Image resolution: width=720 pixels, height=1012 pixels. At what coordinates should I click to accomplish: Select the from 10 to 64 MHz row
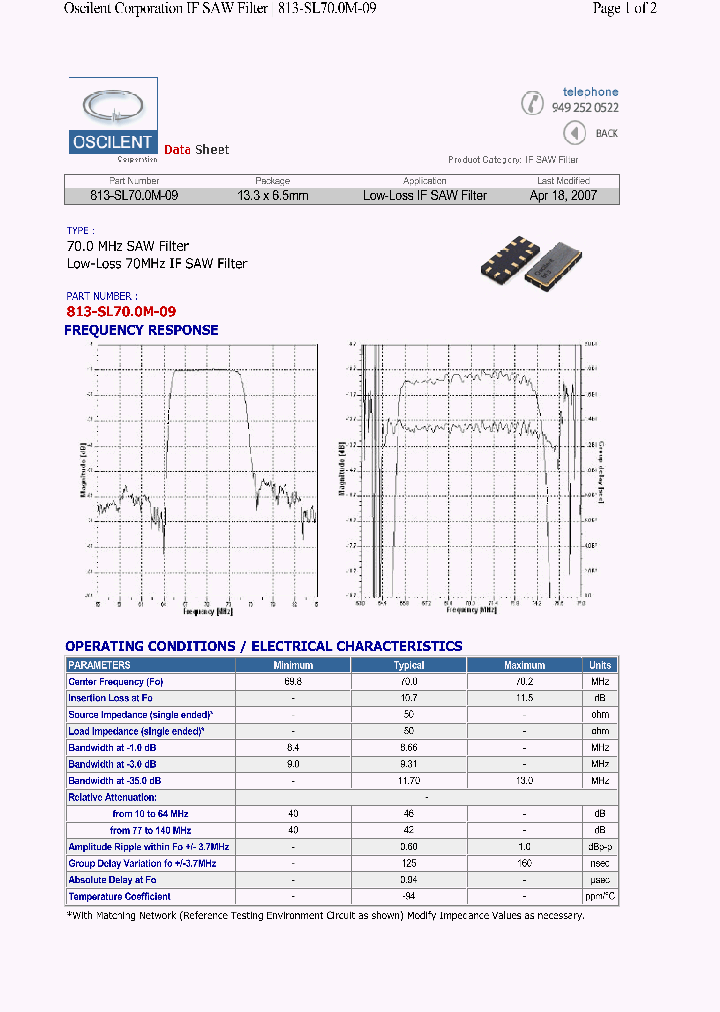pyautogui.click(x=342, y=814)
